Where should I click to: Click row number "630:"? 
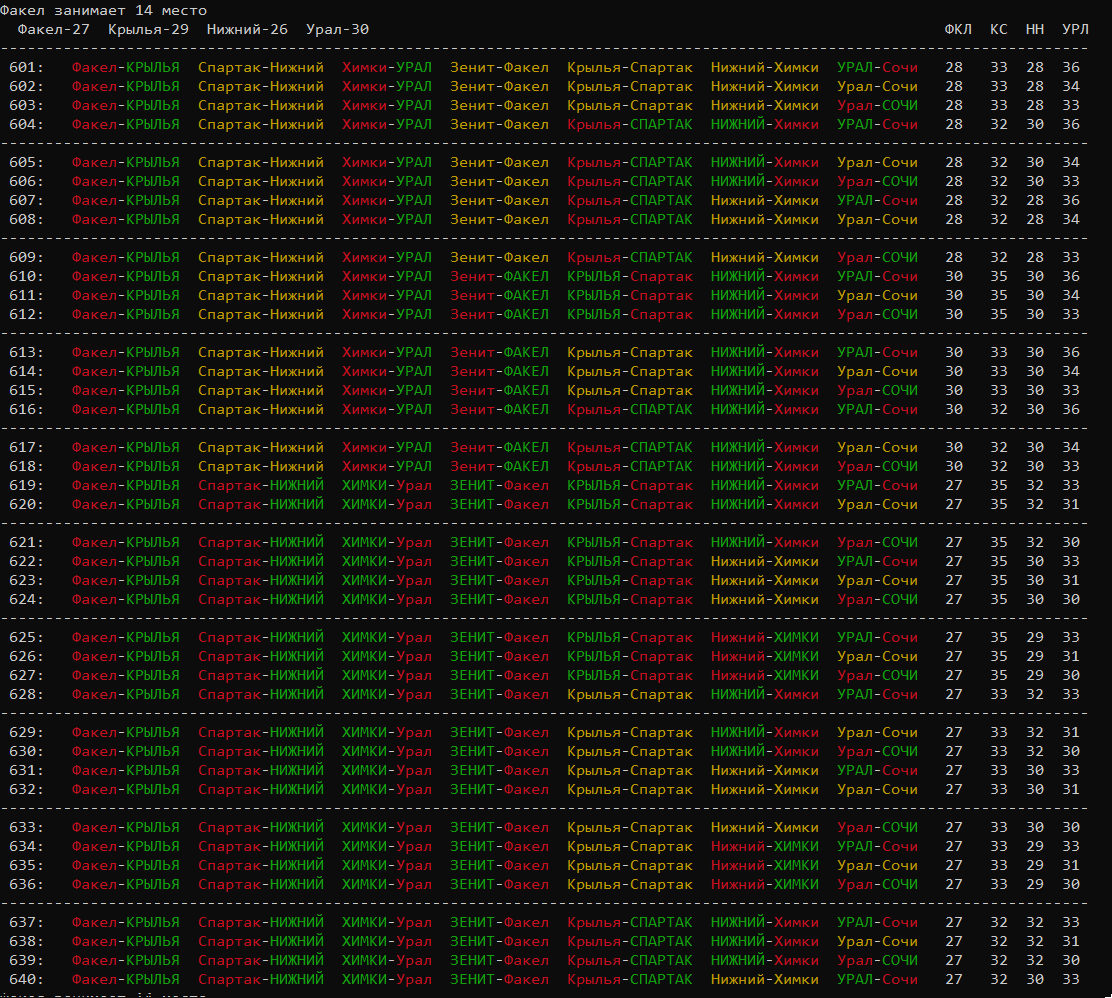tap(26, 752)
